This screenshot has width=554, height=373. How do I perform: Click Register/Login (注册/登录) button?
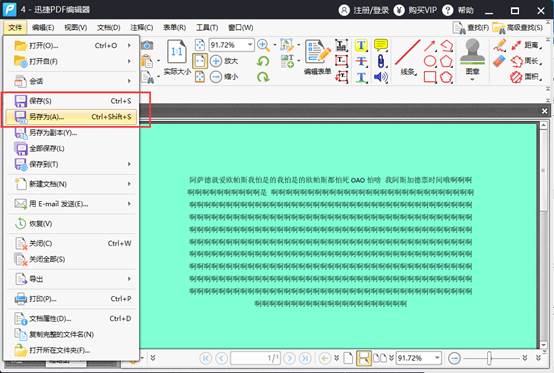pyautogui.click(x=364, y=10)
